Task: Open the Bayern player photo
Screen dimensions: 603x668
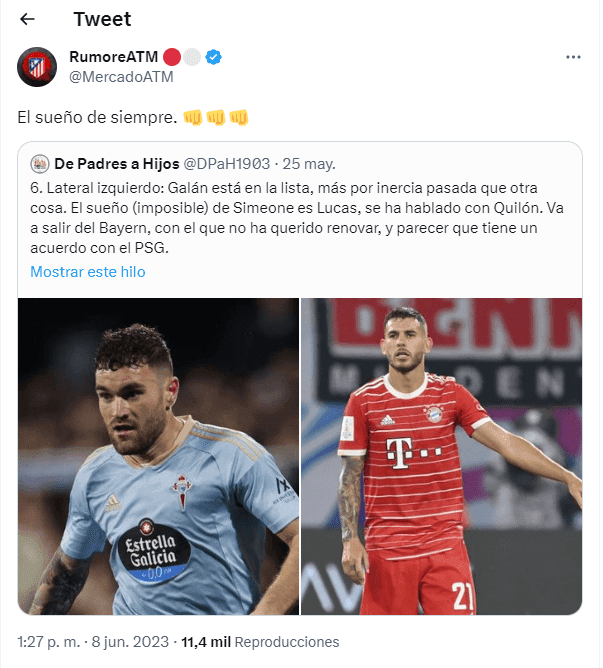Action: click(x=441, y=456)
